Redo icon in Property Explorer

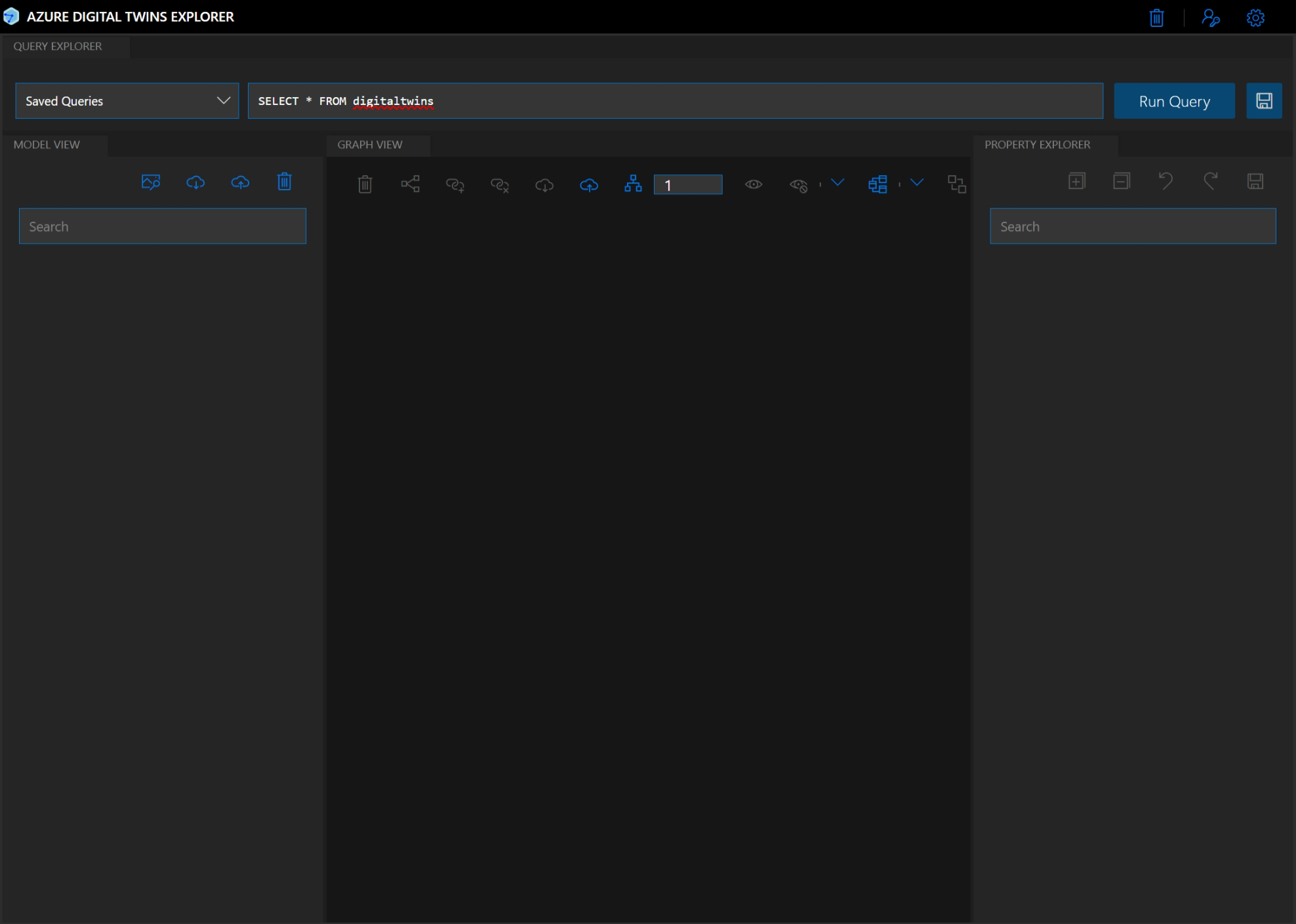pyautogui.click(x=1210, y=181)
